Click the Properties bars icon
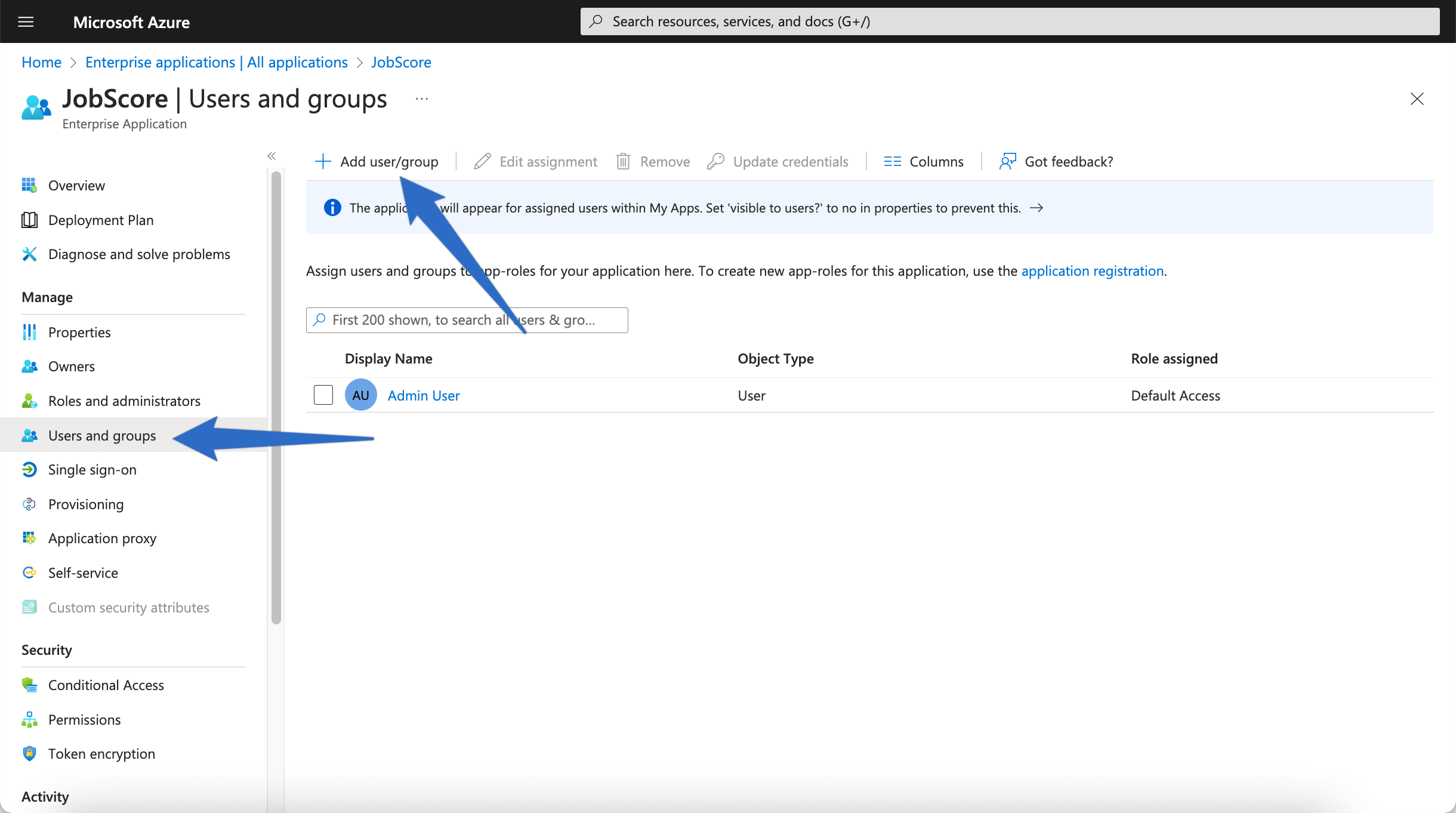This screenshot has width=1456, height=813. [29, 332]
